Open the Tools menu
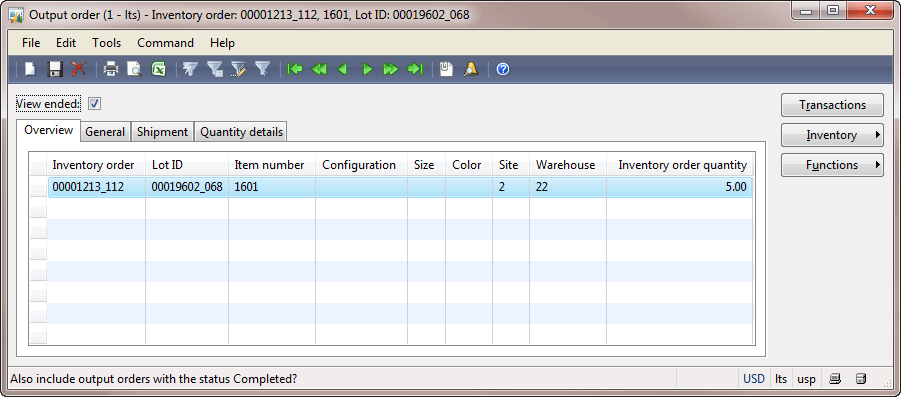Screen dimensions: 901x397 [x=107, y=43]
